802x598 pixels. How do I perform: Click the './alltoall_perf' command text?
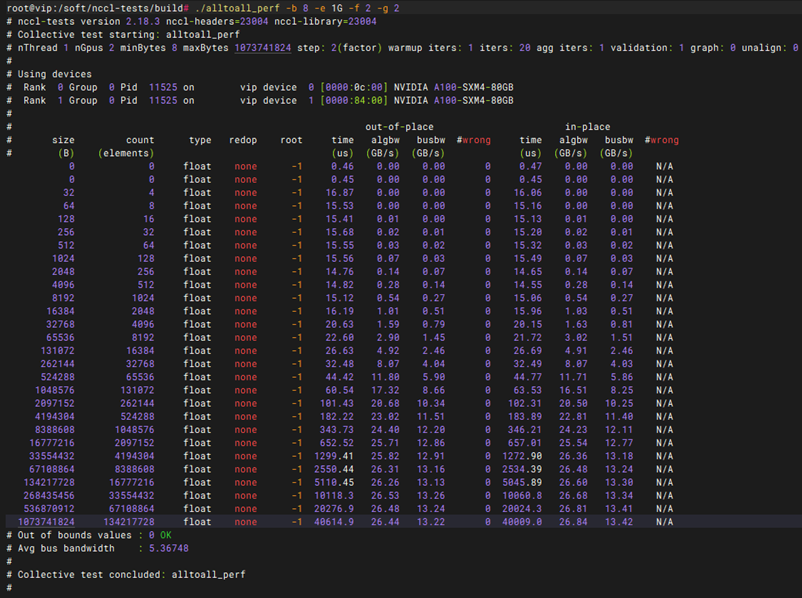(237, 8)
